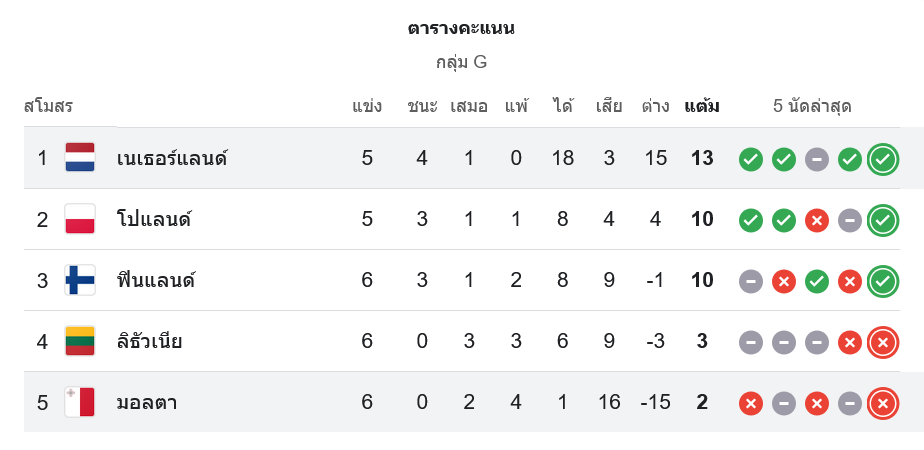The height and width of the screenshot is (450, 924).
Task: Open team เนเธอร์แลนด์ link
Action: [172, 158]
